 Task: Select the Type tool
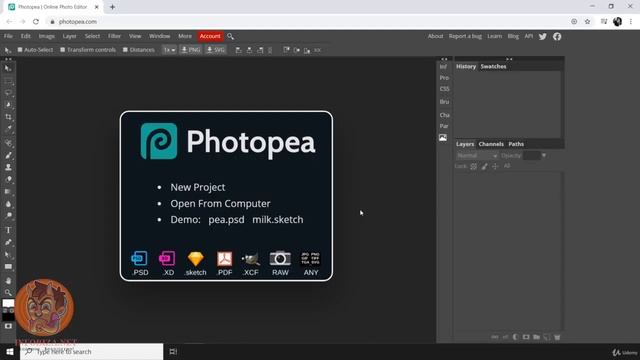[x=8, y=230]
